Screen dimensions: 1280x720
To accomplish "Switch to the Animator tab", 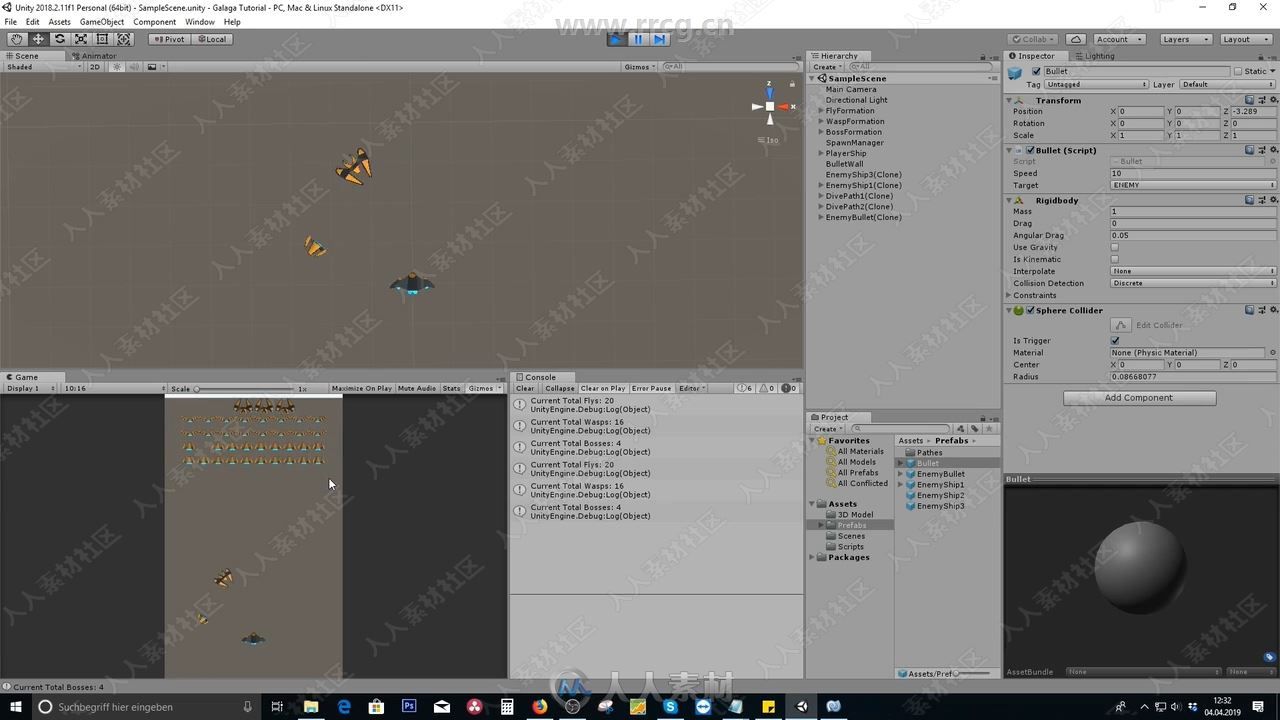I will click(94, 56).
